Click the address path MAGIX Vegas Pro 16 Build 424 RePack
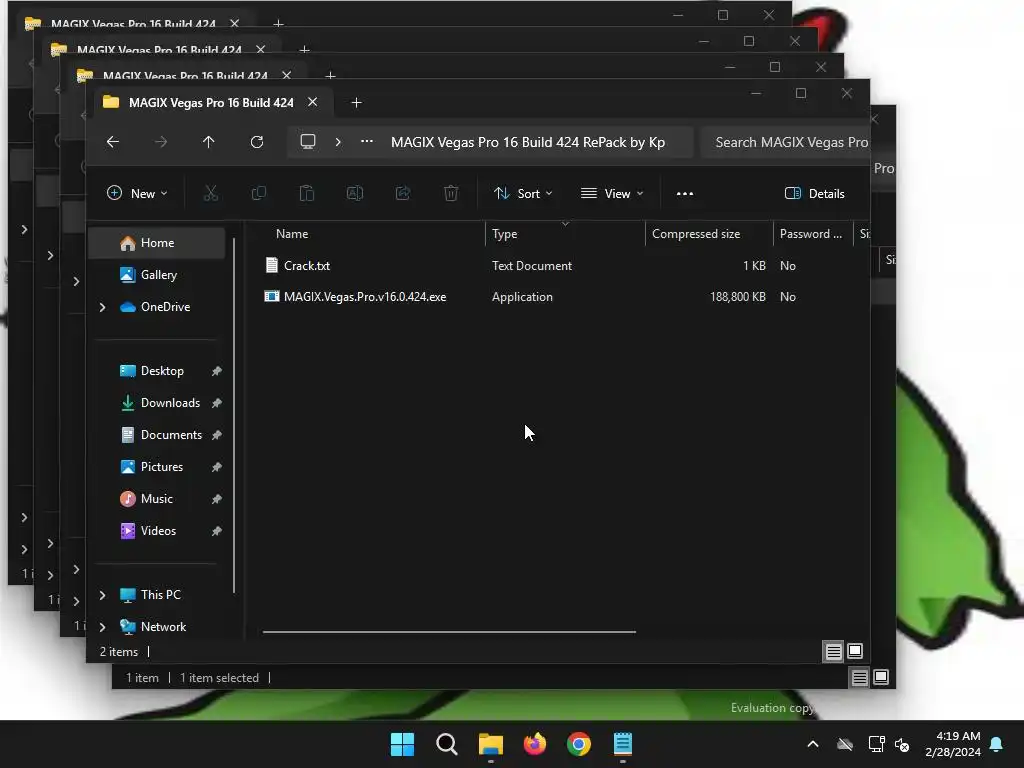 click(528, 142)
